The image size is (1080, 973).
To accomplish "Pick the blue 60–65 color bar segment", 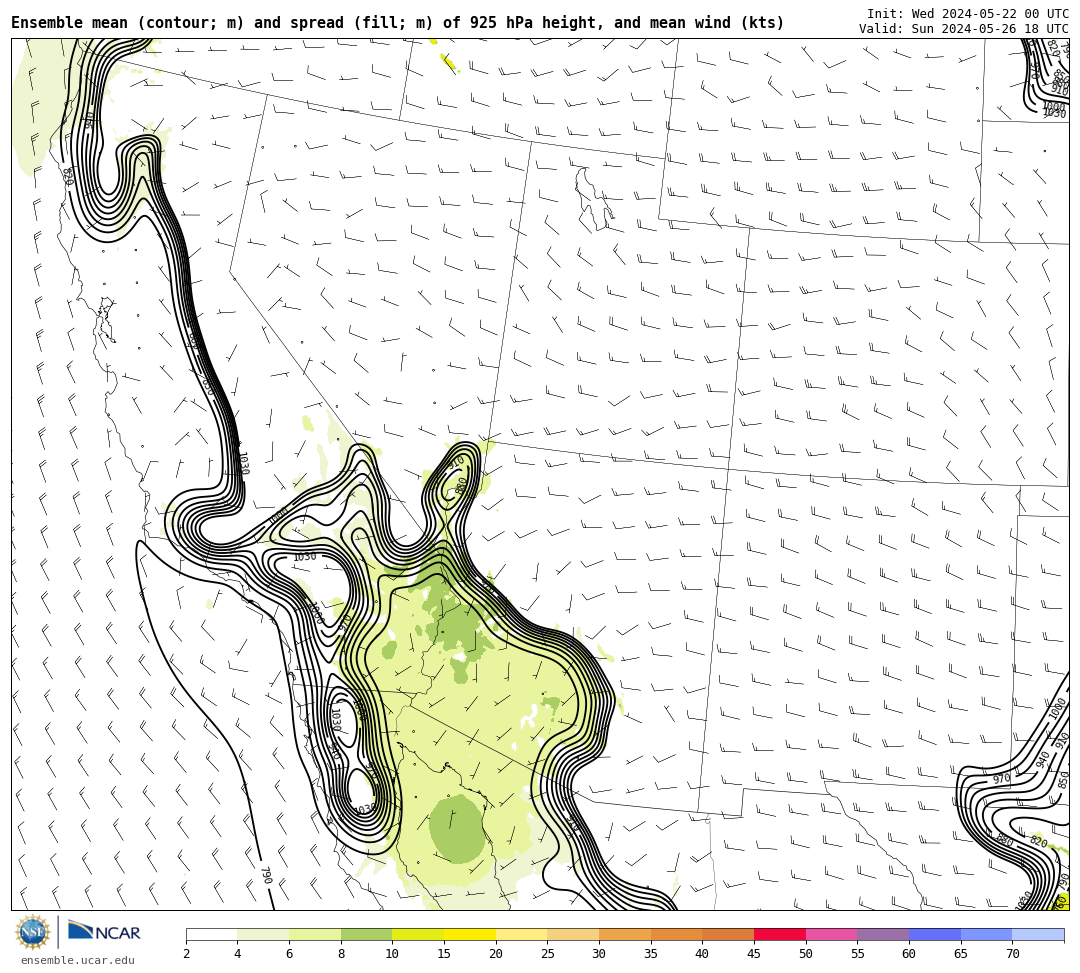I will [935, 935].
